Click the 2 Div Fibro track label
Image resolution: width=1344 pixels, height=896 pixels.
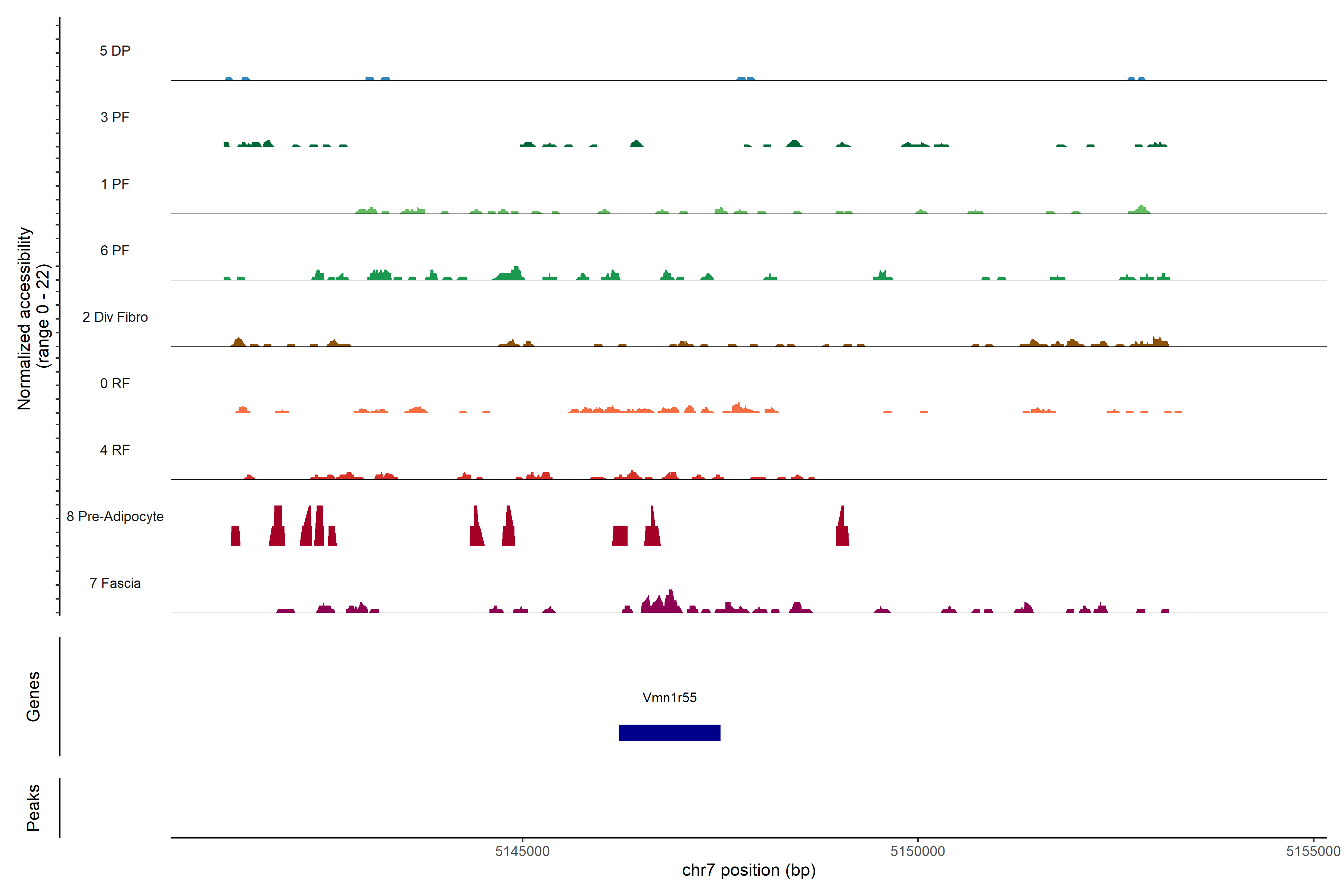click(x=115, y=317)
